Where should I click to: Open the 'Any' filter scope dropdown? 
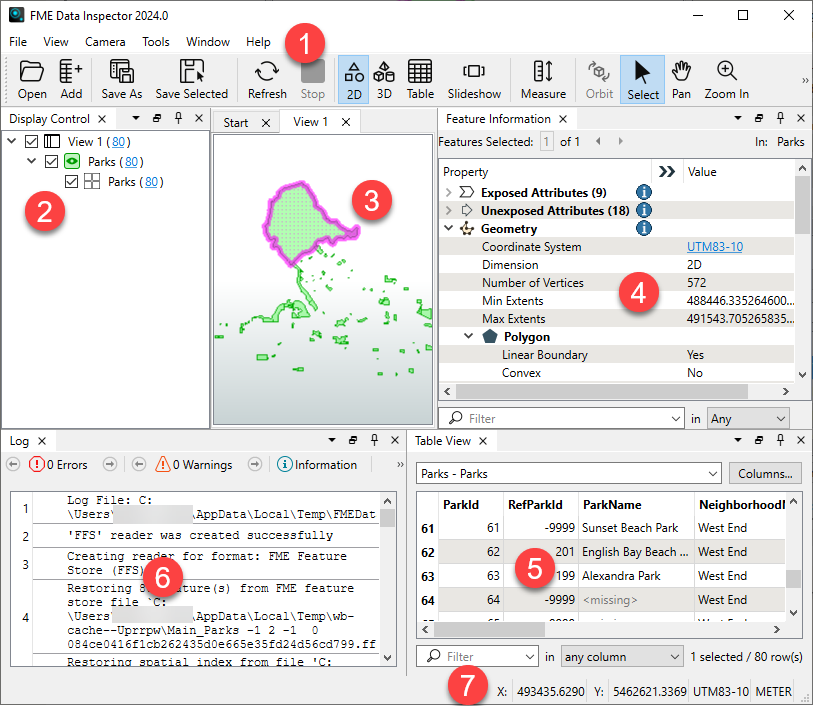[748, 418]
